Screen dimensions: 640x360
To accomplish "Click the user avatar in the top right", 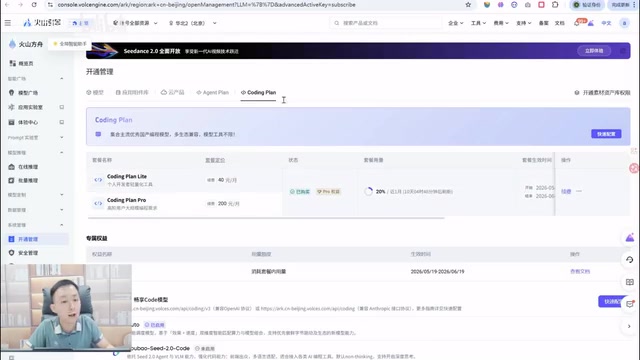I will 624,23.
